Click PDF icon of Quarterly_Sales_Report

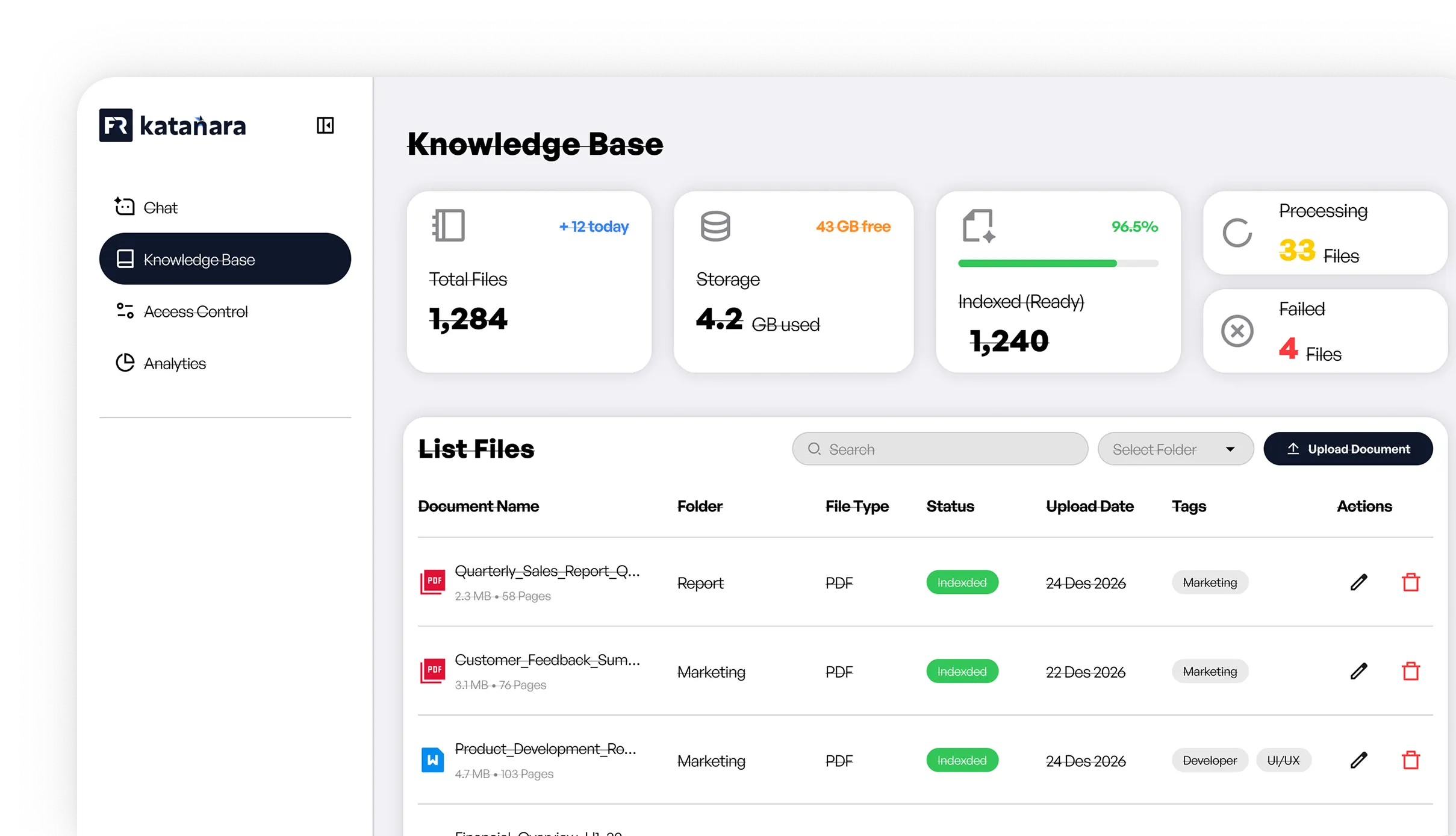coord(433,582)
